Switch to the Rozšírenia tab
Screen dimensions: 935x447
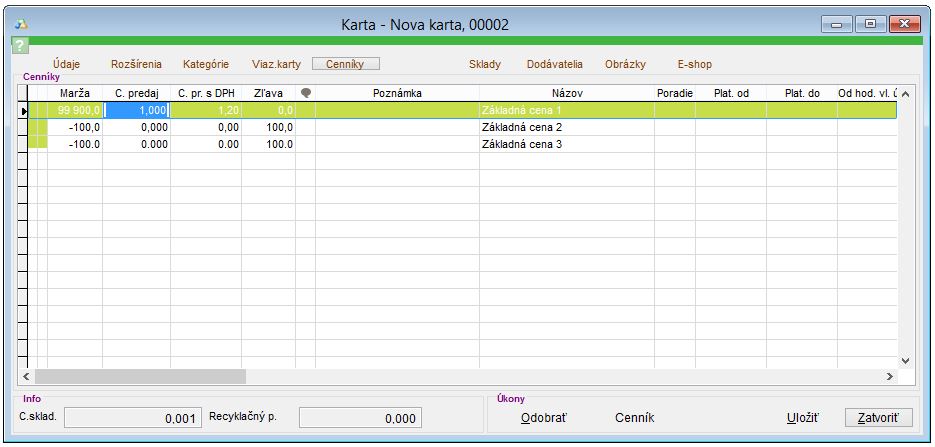coord(136,64)
